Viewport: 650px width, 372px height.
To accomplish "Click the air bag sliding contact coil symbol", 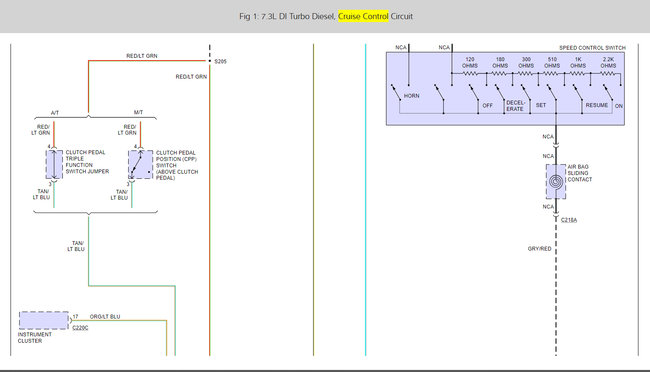I will click(556, 182).
